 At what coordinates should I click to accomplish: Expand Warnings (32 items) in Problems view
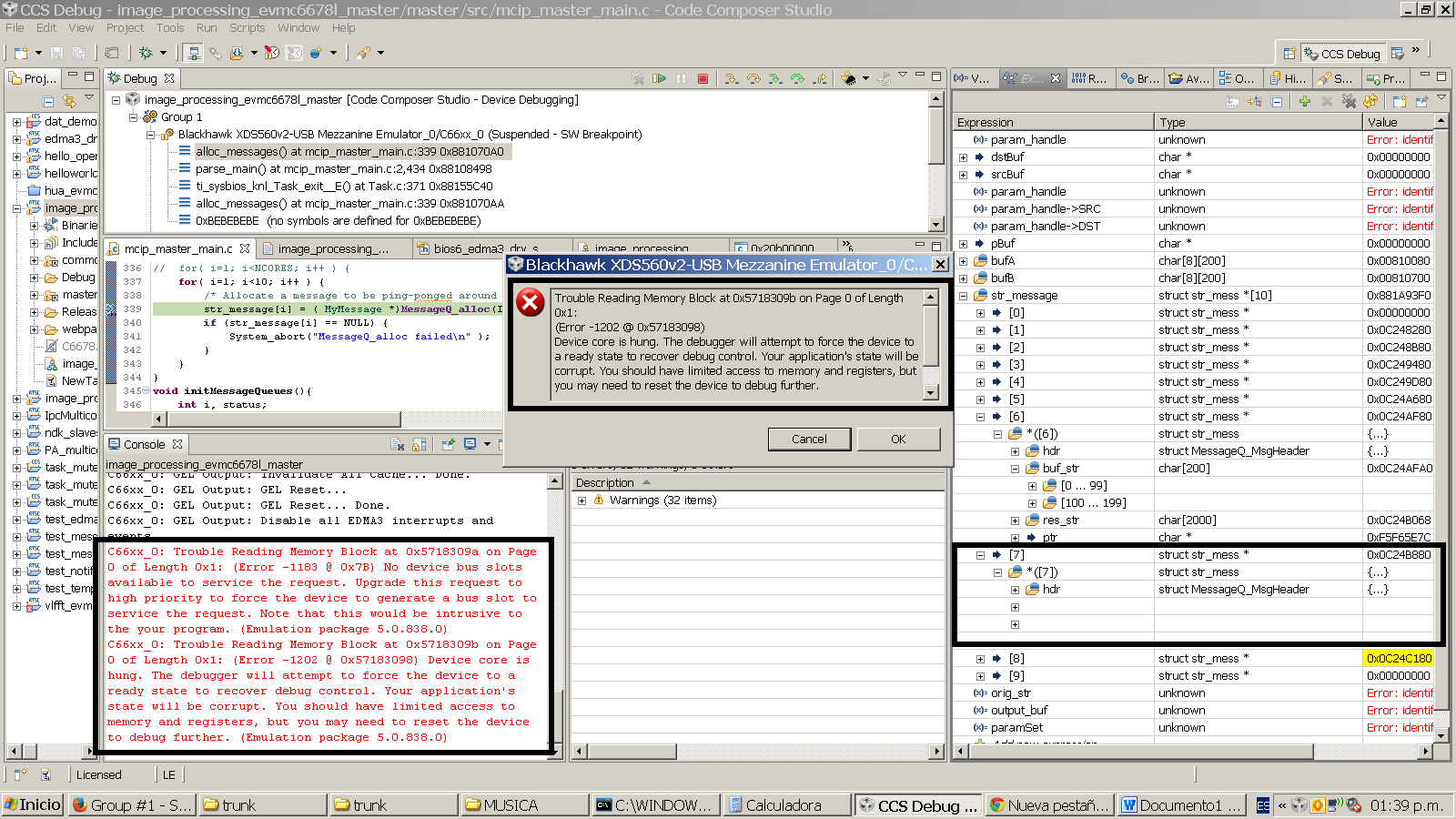tap(581, 500)
